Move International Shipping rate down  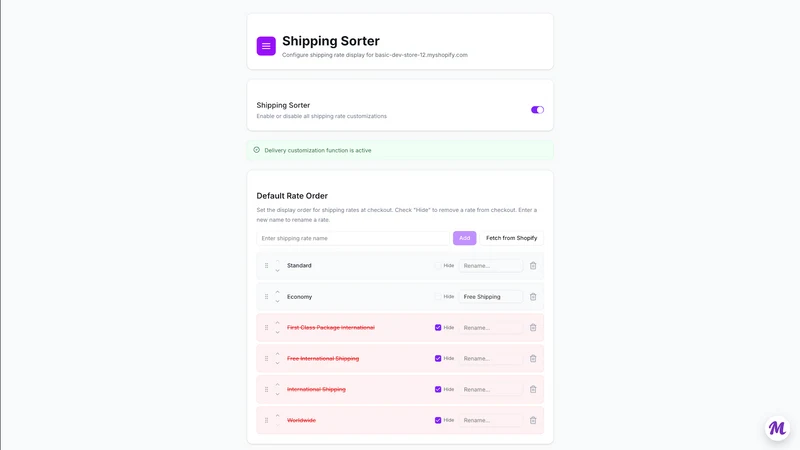278,394
